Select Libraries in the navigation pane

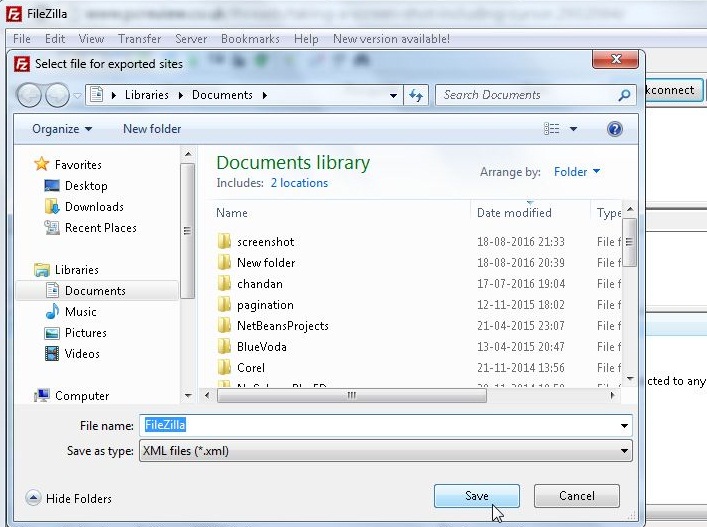coord(66,270)
